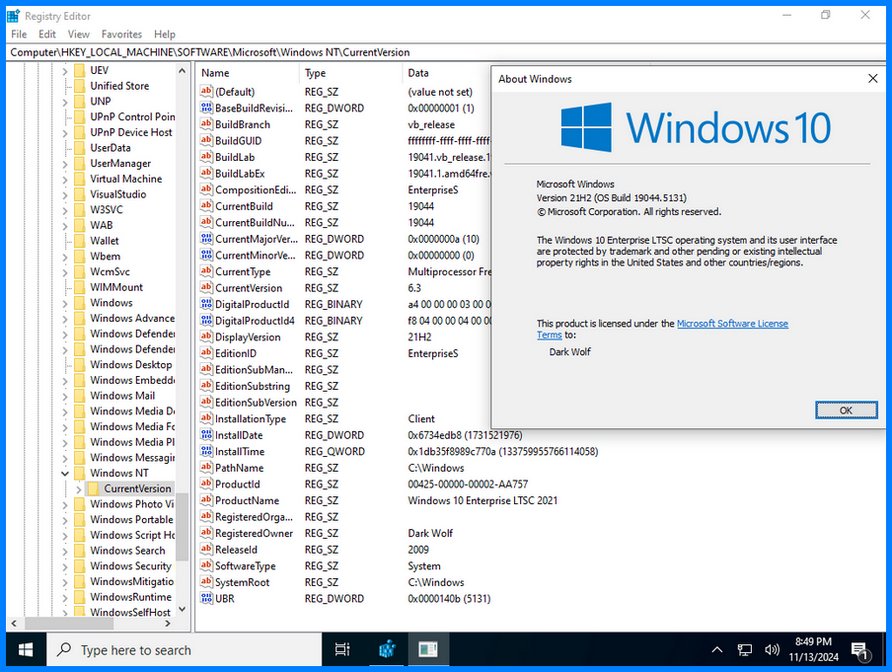
Task: Click the DigitalProductId binary value icon
Action: 206,304
